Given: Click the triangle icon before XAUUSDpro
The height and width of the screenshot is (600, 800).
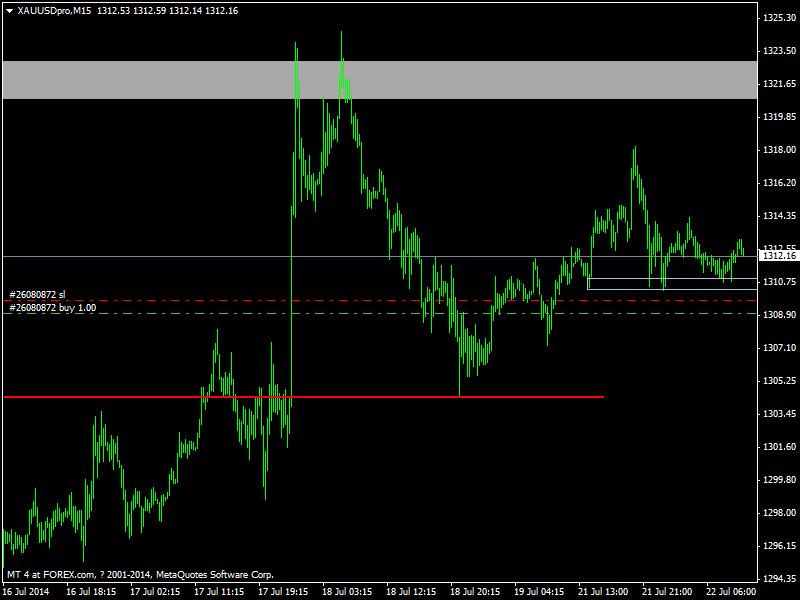Looking at the screenshot, I should tap(9, 11).
